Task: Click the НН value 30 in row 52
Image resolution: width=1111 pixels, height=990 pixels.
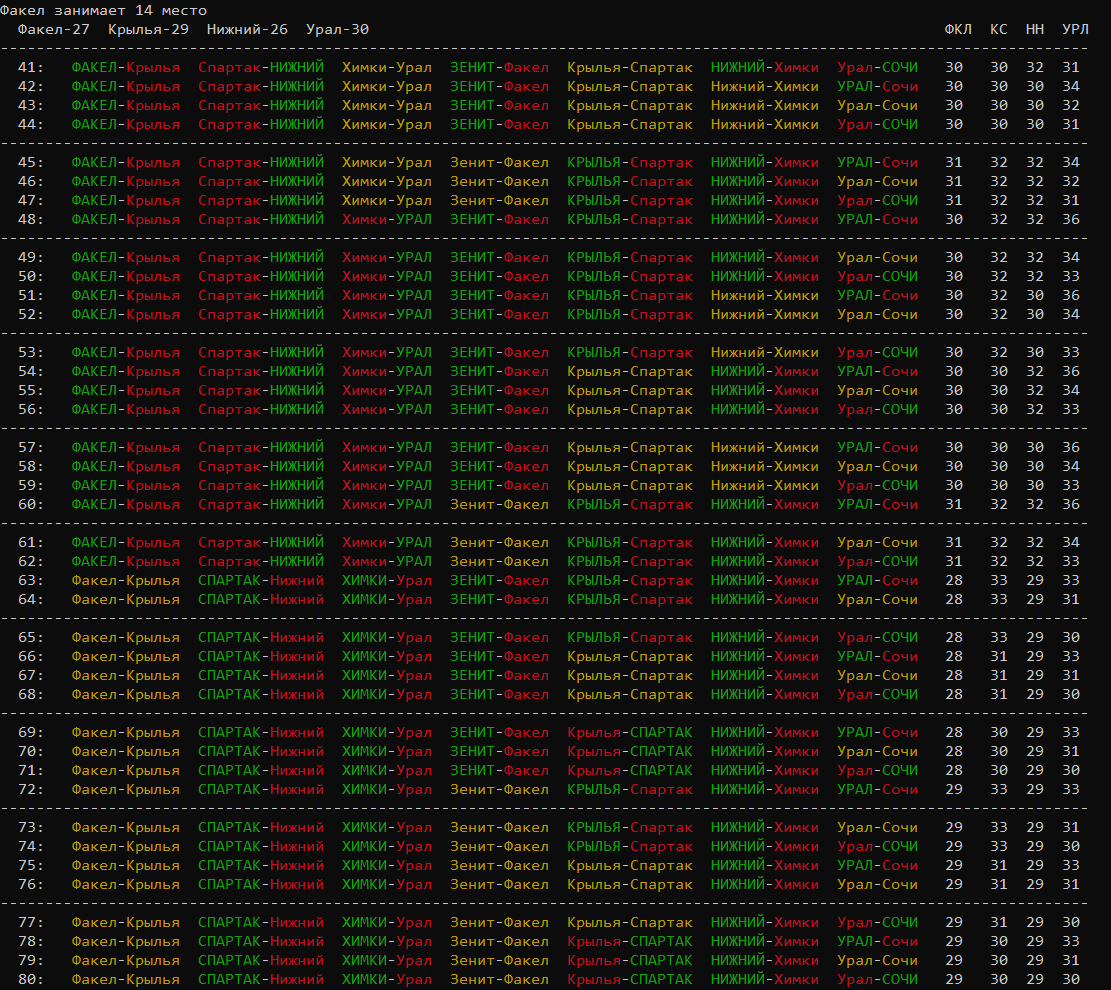Action: 1034,315
